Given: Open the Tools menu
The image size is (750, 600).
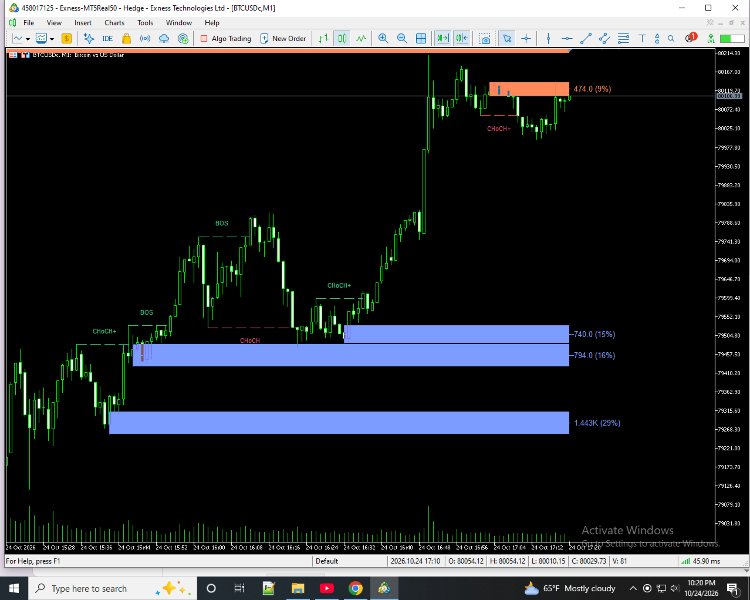Looking at the screenshot, I should point(145,22).
